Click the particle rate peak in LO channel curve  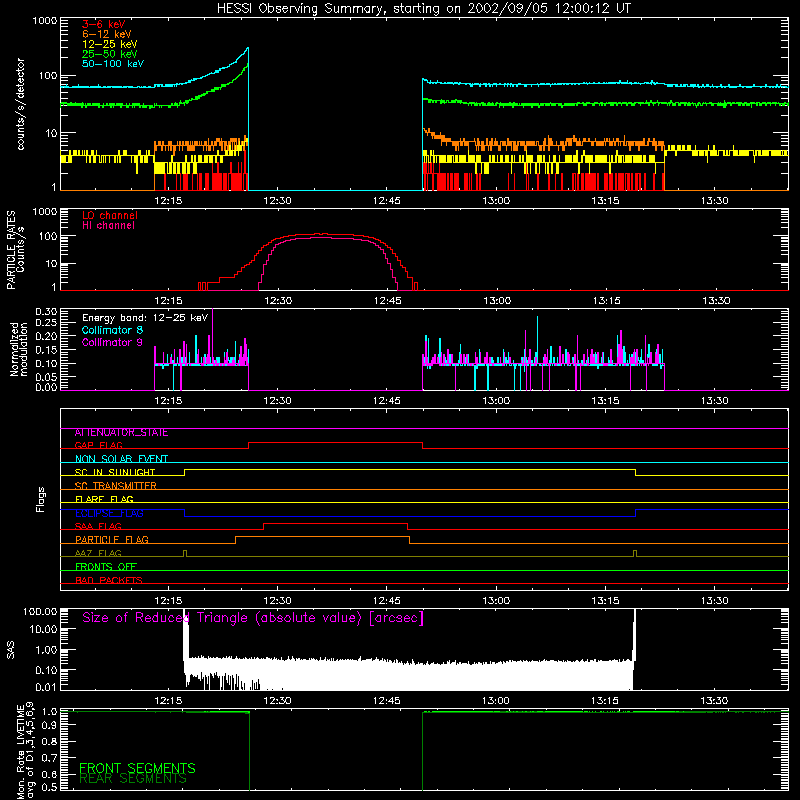coord(321,234)
